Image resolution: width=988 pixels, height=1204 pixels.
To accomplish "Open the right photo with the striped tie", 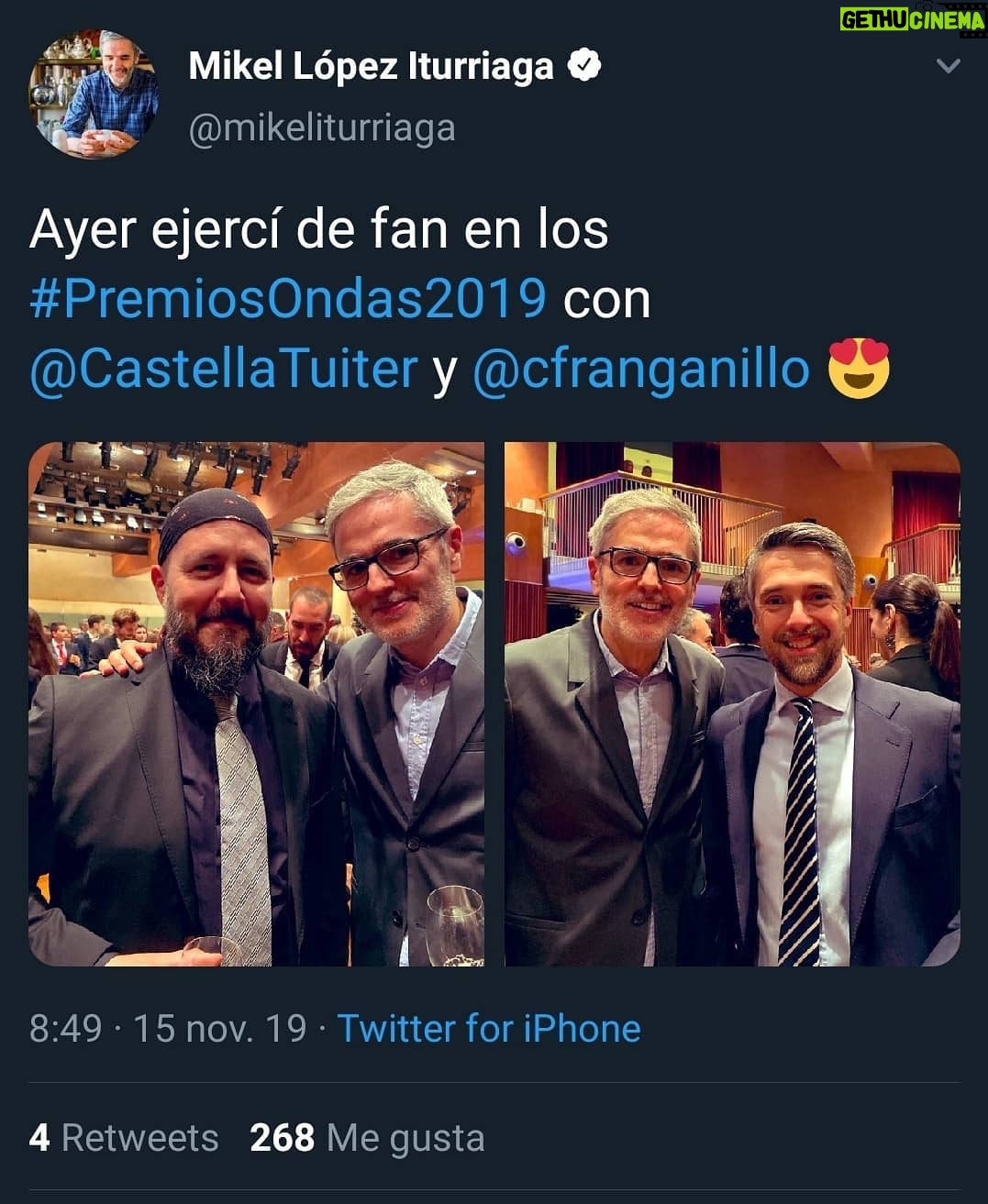I will (x=732, y=704).
